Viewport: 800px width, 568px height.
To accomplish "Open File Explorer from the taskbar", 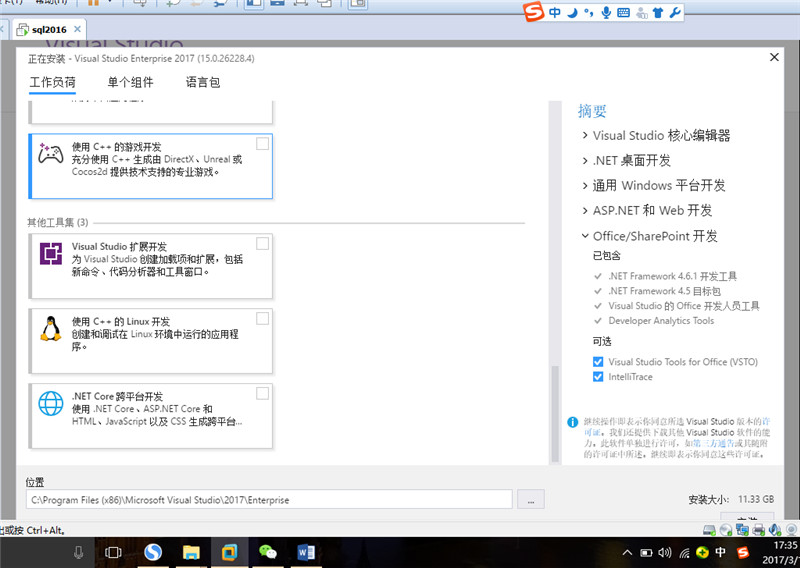I will pos(191,552).
